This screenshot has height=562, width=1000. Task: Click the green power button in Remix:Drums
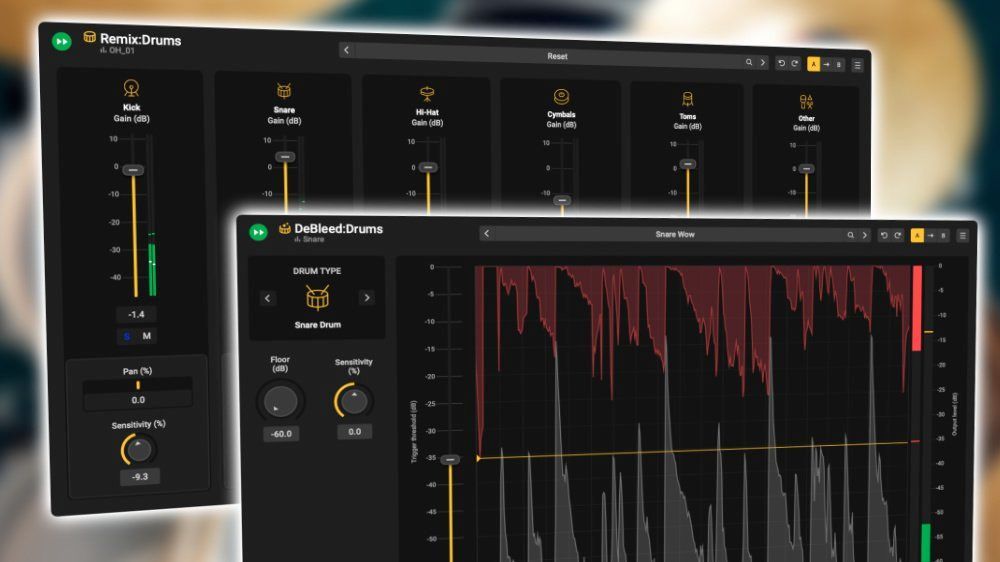pyautogui.click(x=62, y=41)
